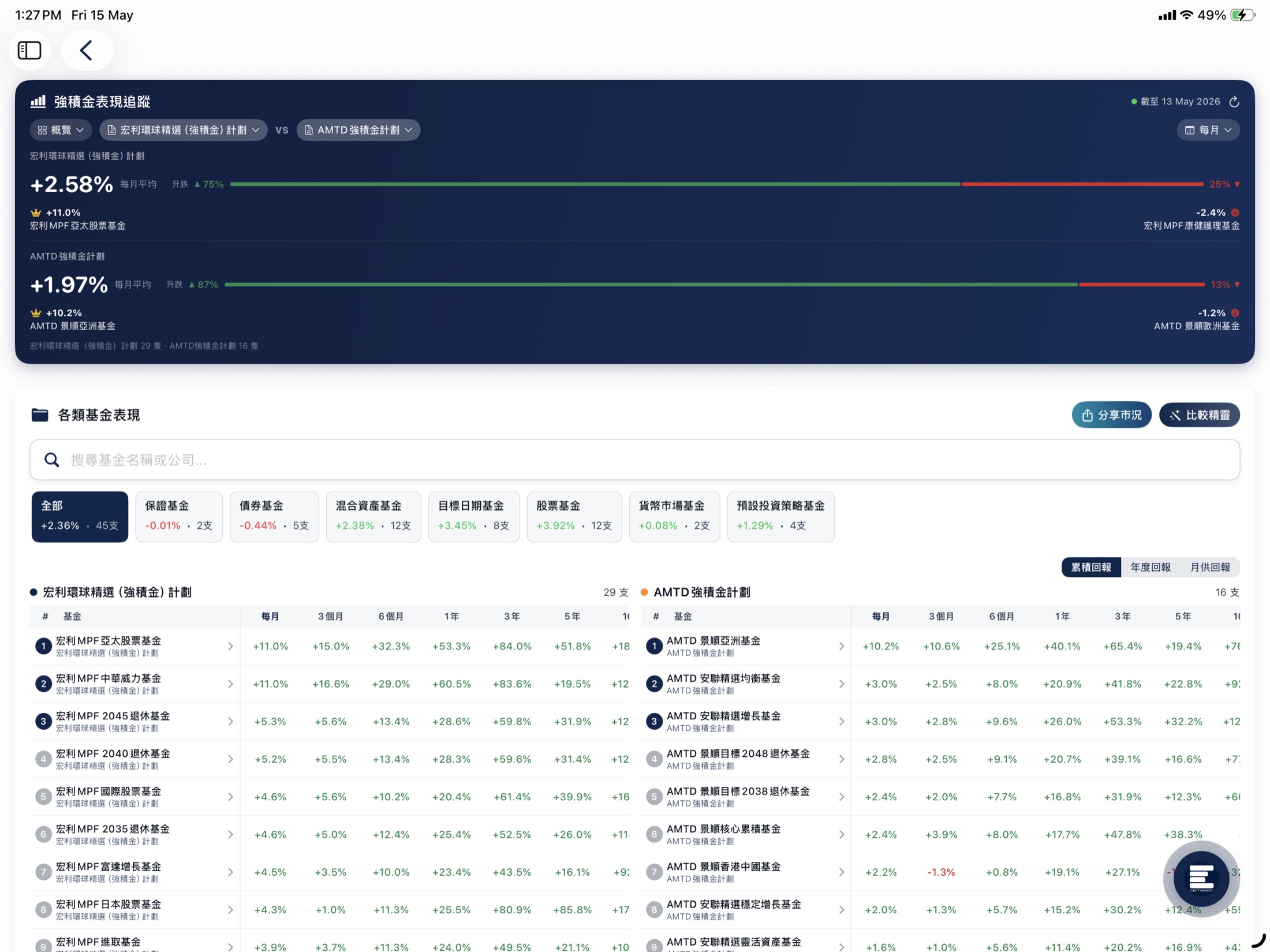Image resolution: width=1270 pixels, height=952 pixels.
Task: Launch the 比較精靈 comparison wizard
Action: tap(1199, 415)
